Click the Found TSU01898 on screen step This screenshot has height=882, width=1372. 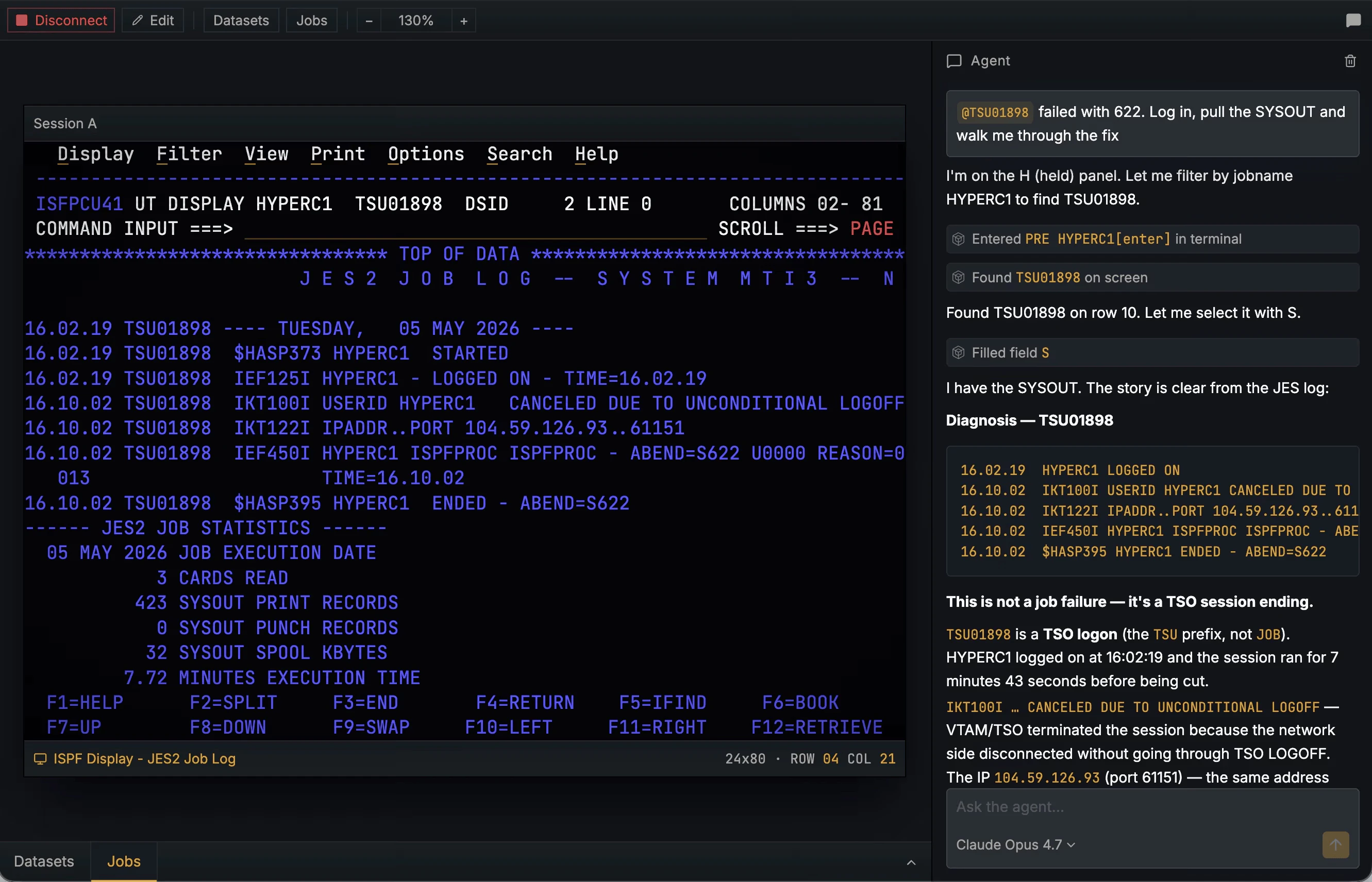click(1152, 278)
